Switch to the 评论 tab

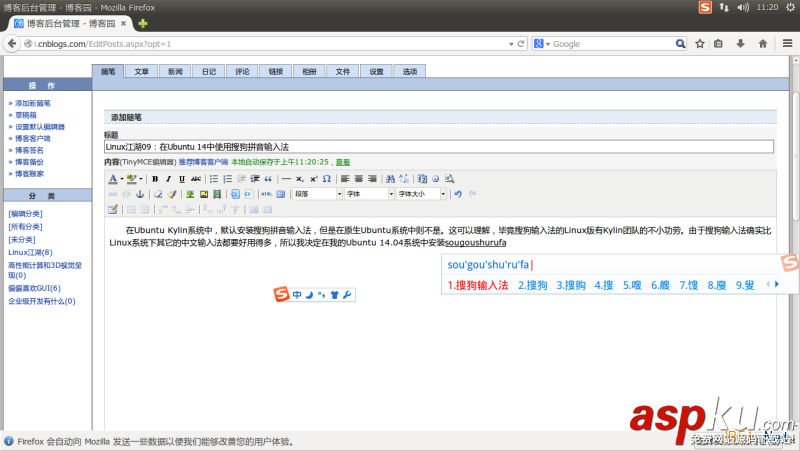242,71
